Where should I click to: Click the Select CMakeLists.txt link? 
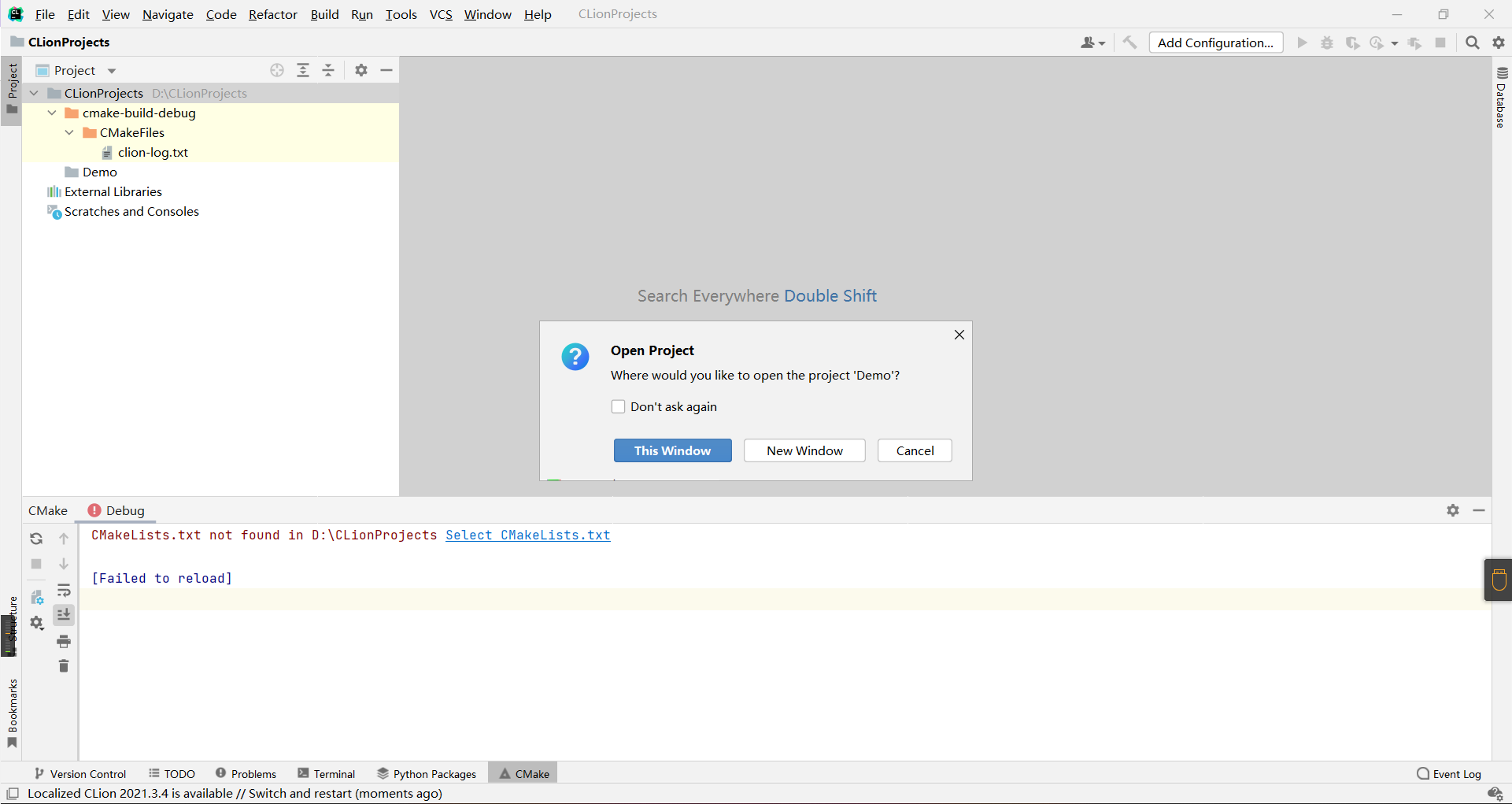pyautogui.click(x=528, y=535)
